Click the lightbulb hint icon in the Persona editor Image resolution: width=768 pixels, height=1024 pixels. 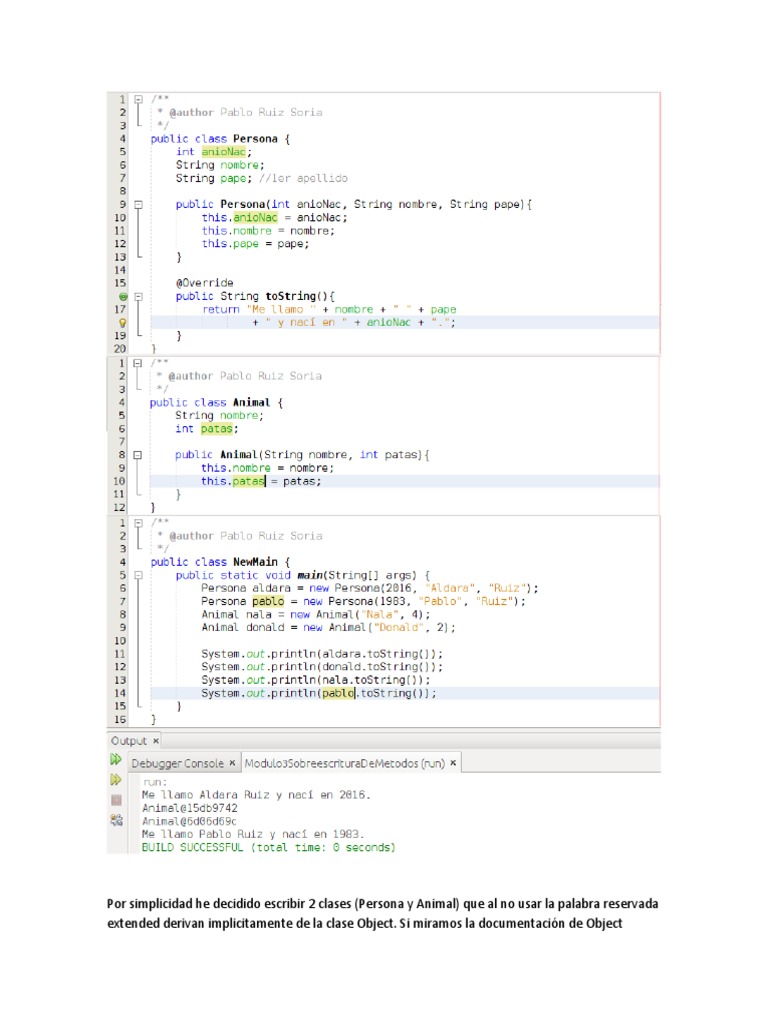tap(122, 323)
